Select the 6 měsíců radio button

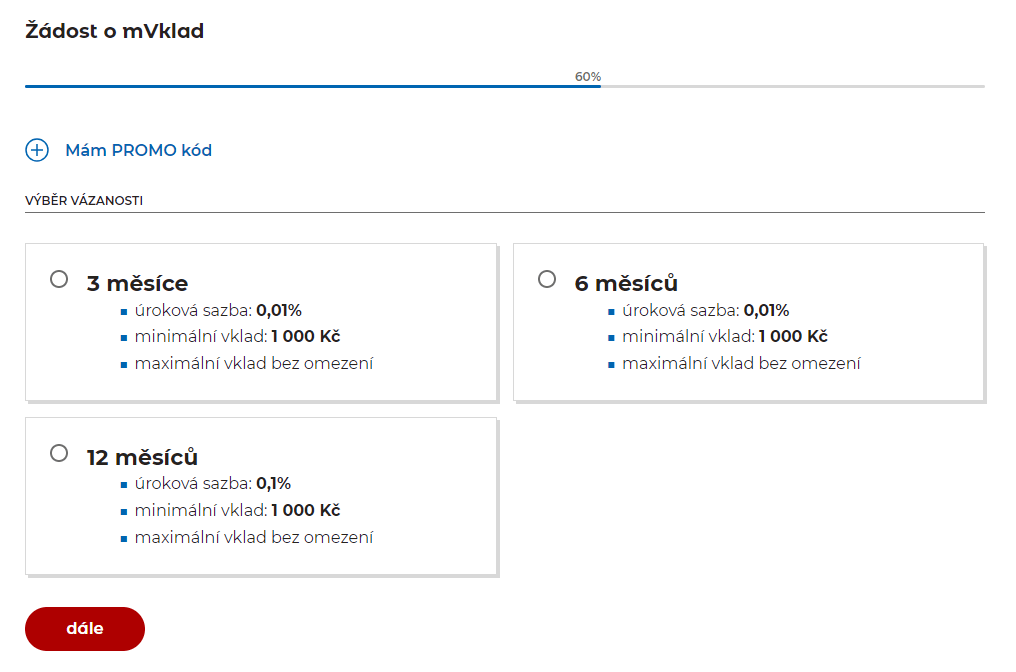pyautogui.click(x=547, y=279)
